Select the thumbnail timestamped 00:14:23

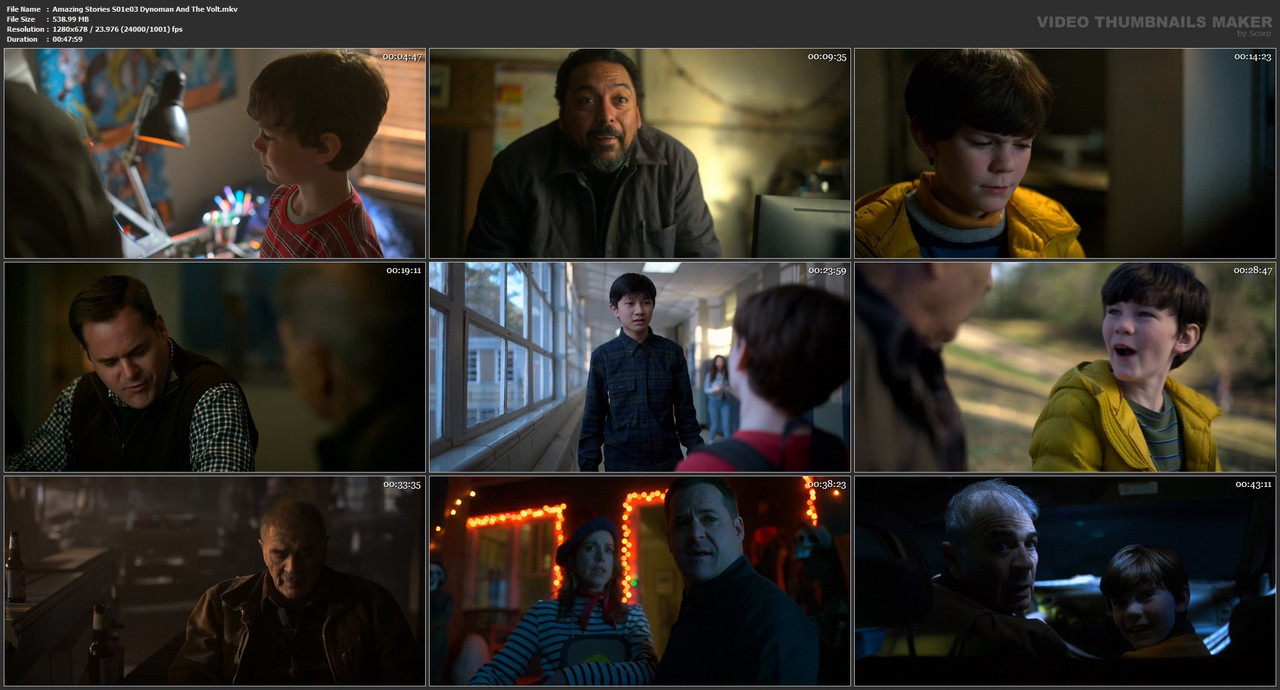[1065, 154]
